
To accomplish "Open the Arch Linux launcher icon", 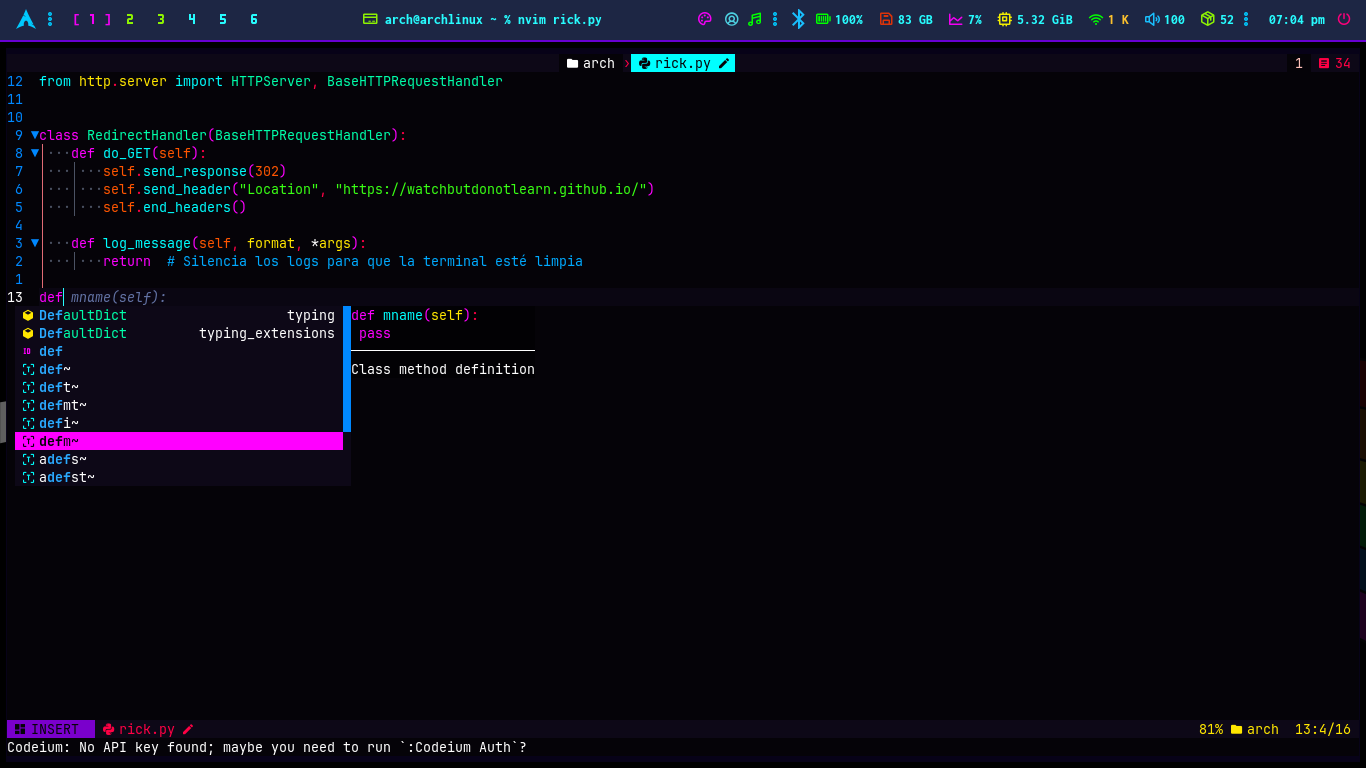I will pyautogui.click(x=26, y=19).
